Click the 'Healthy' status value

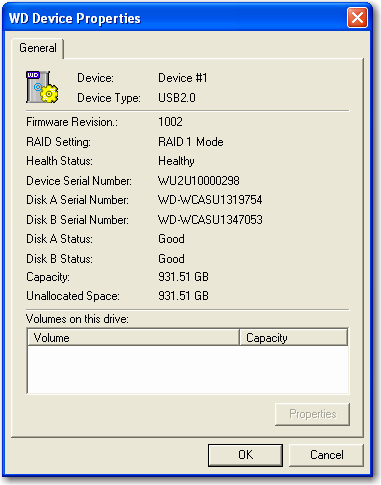tap(176, 161)
